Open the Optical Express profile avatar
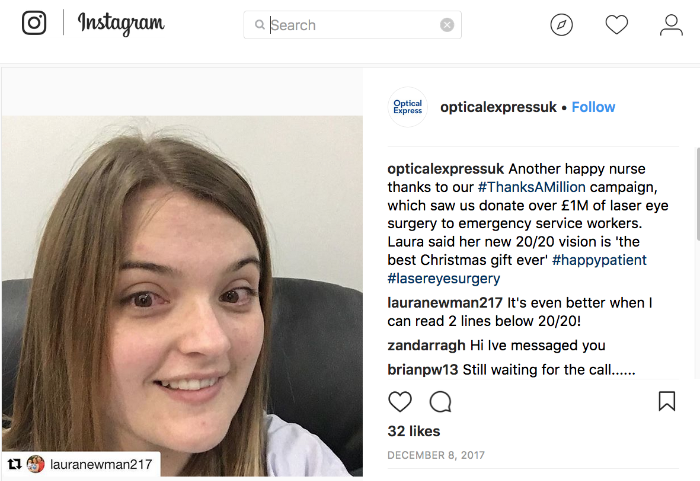 pyautogui.click(x=408, y=107)
